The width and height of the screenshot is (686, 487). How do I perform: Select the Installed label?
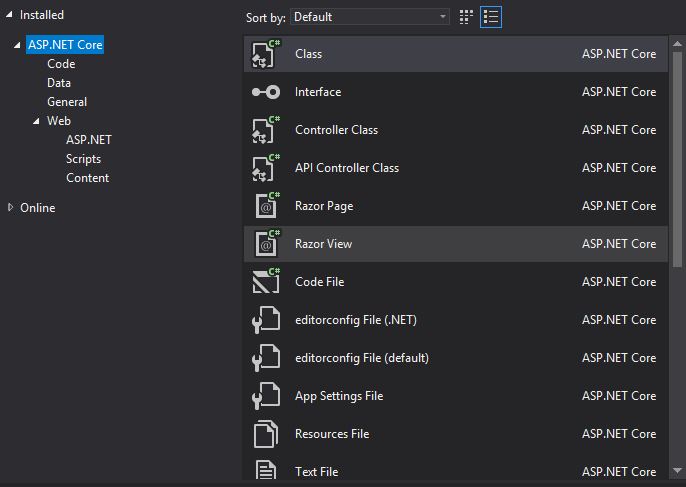pos(42,15)
